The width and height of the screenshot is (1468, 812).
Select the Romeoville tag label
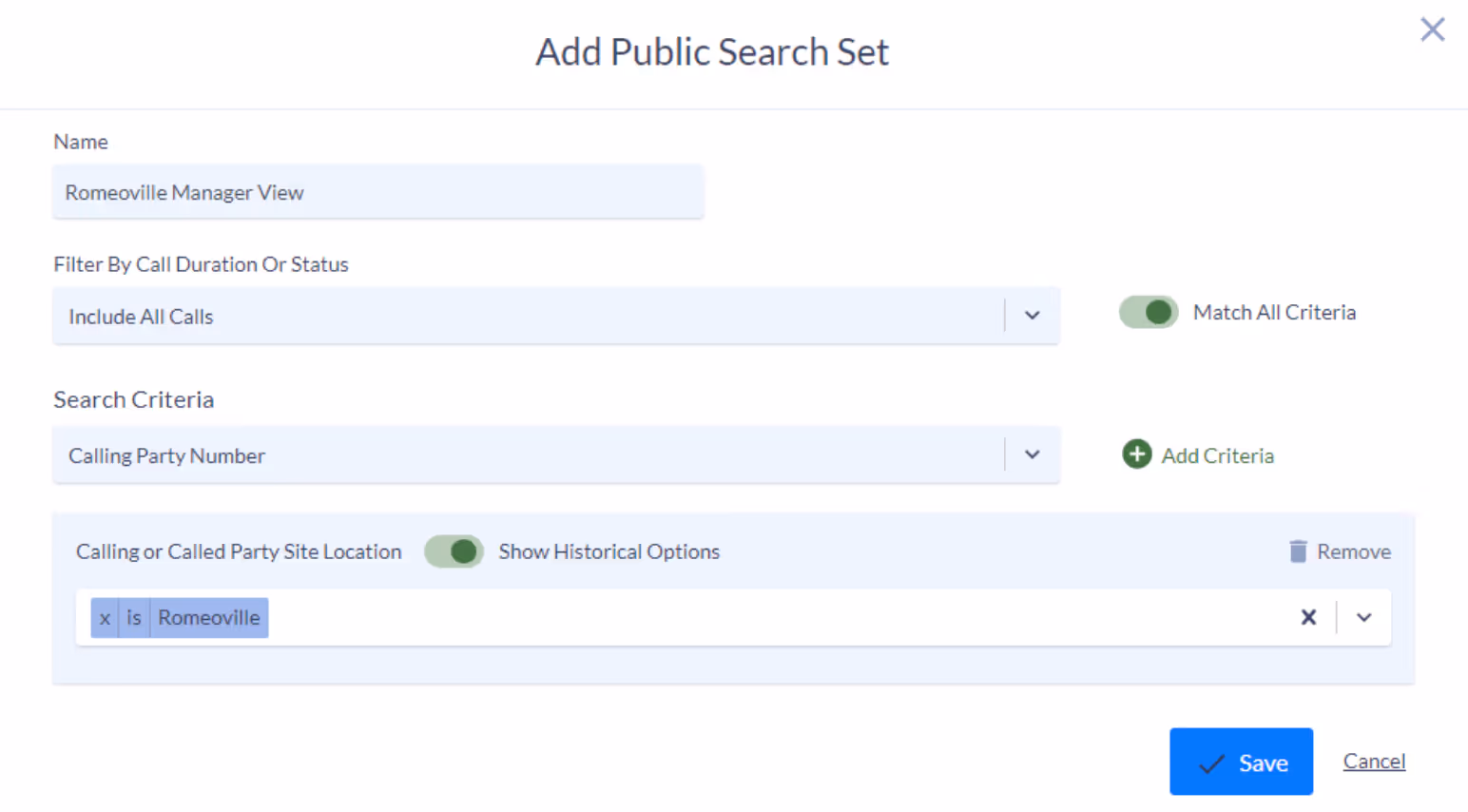(208, 617)
